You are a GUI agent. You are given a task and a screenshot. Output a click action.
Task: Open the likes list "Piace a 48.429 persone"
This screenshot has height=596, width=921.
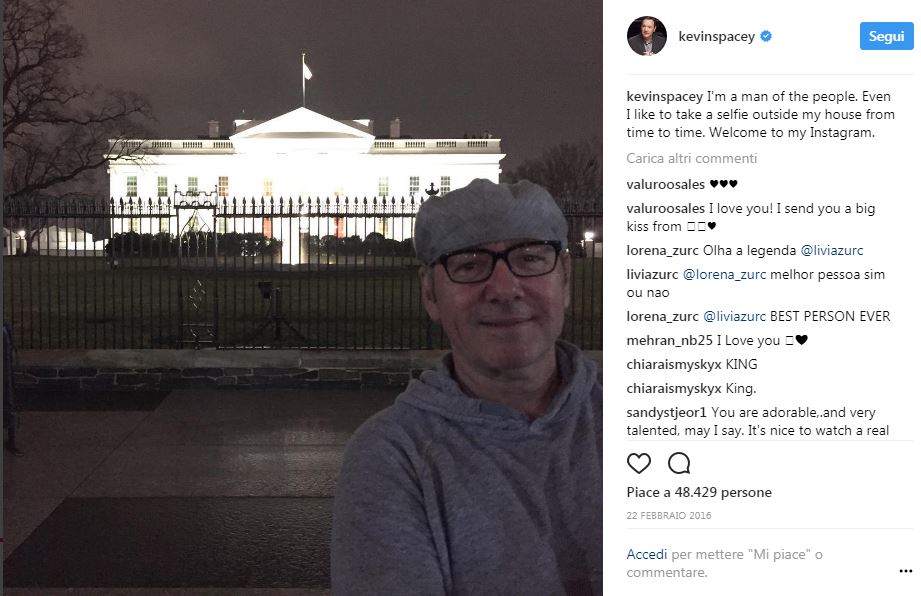coord(699,492)
